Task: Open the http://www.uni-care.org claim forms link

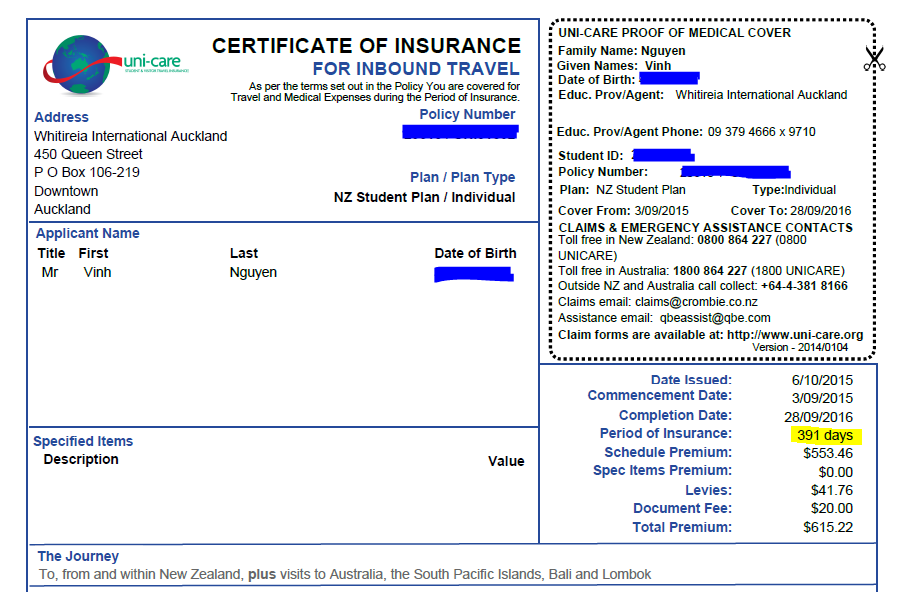Action: 794,334
